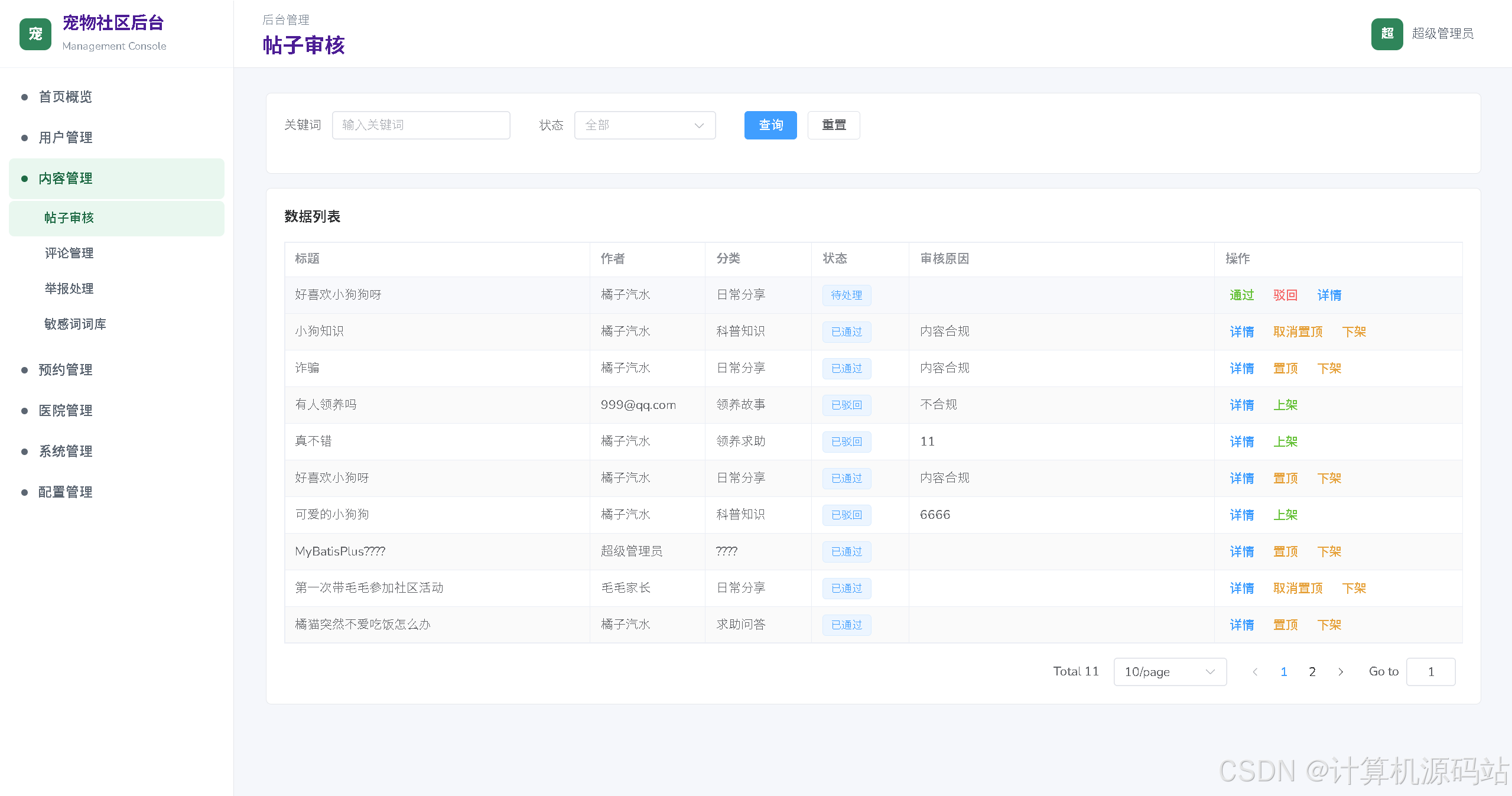The height and width of the screenshot is (796, 1512).
Task: Click the blue 查询 button
Action: (770, 125)
